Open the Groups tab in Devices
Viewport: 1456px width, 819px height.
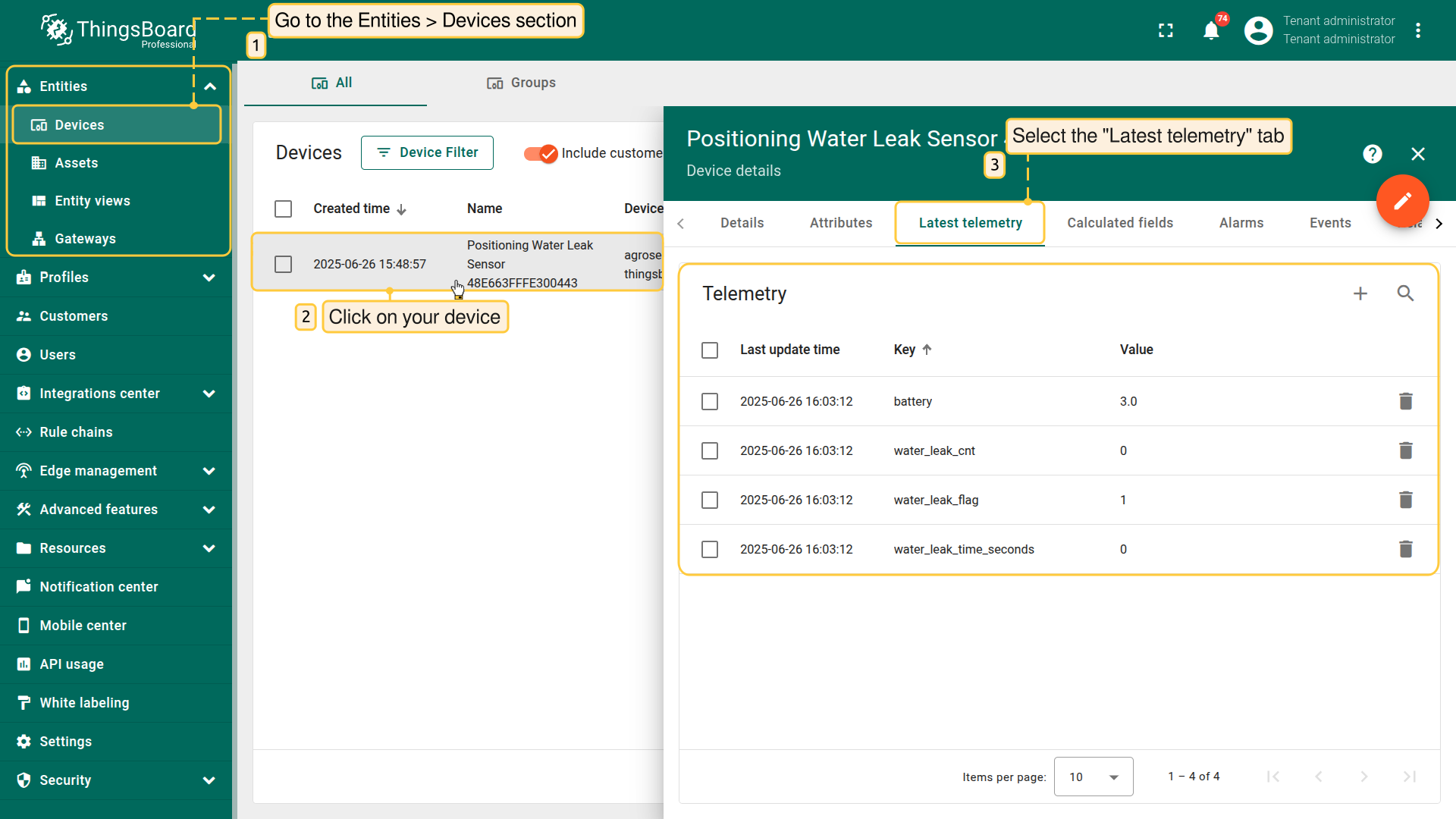(x=521, y=83)
